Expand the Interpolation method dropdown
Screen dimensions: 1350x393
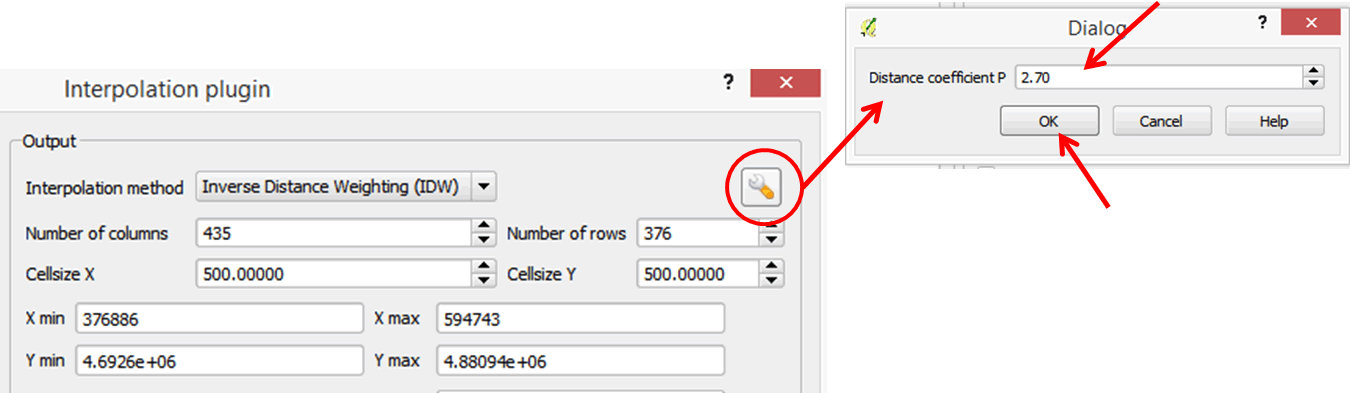(x=483, y=186)
